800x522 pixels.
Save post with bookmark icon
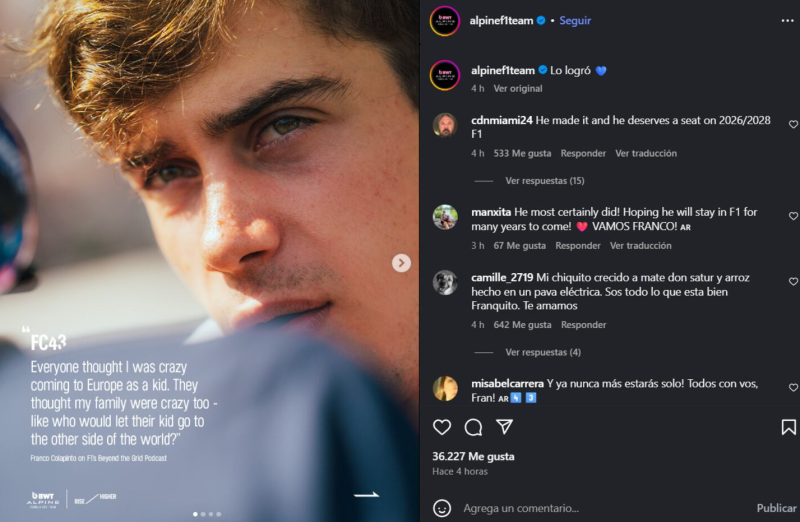(x=788, y=427)
